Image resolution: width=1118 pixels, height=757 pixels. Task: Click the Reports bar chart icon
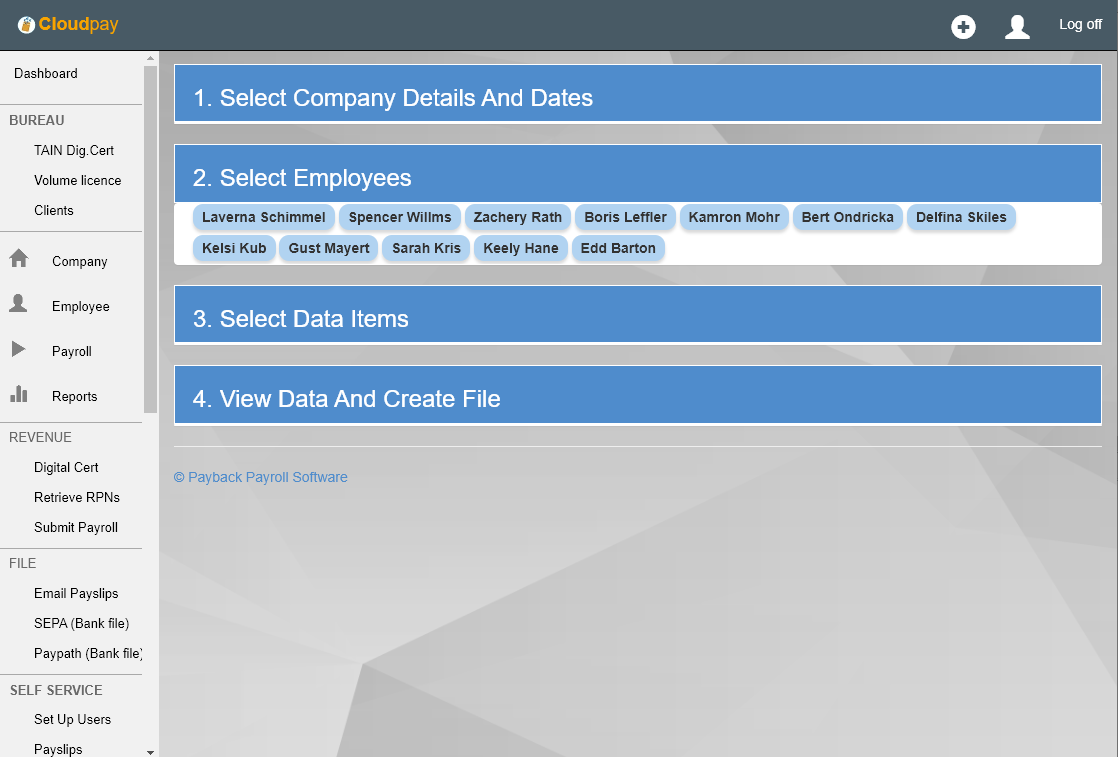pos(19,395)
